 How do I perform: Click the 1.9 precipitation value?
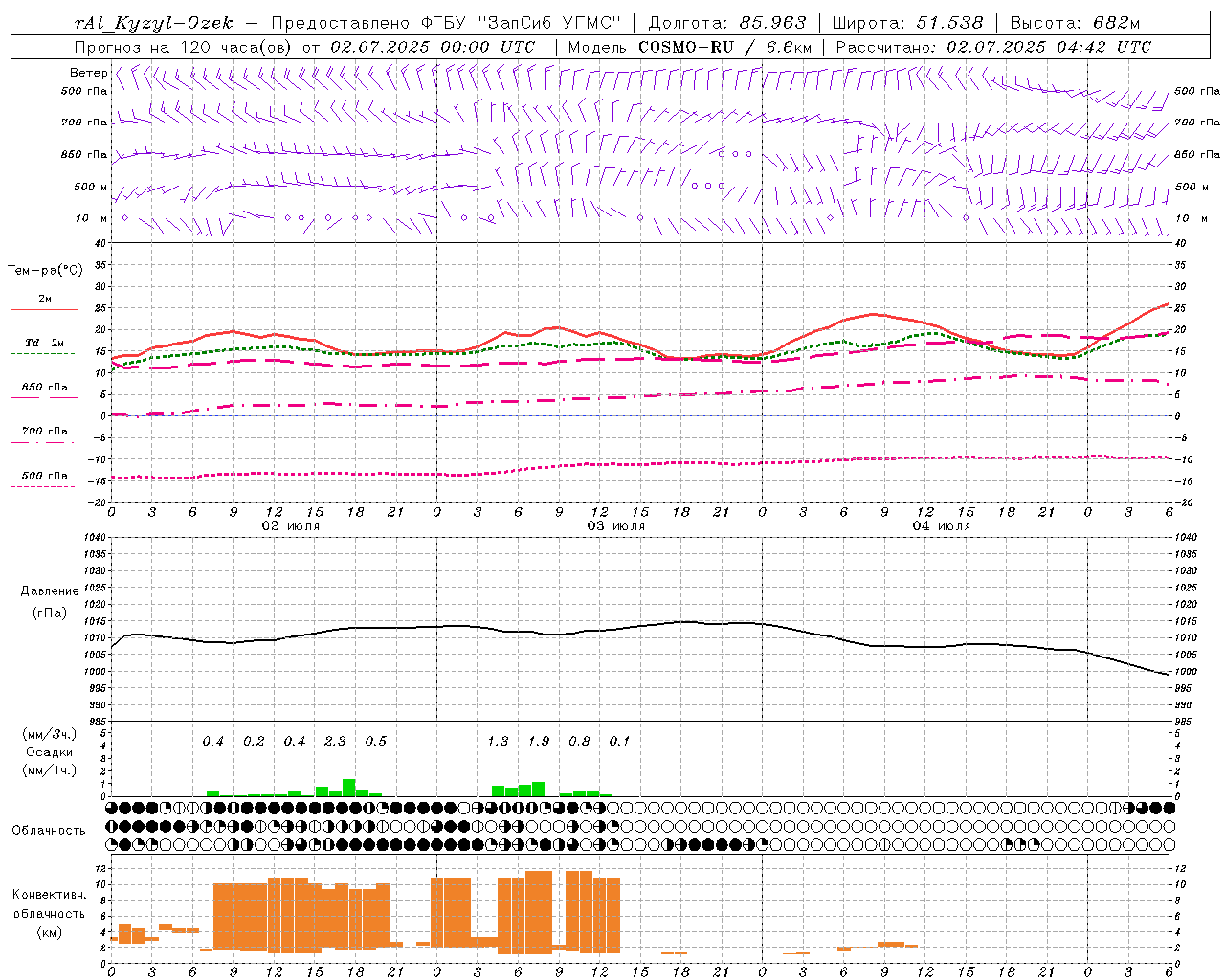click(x=539, y=742)
